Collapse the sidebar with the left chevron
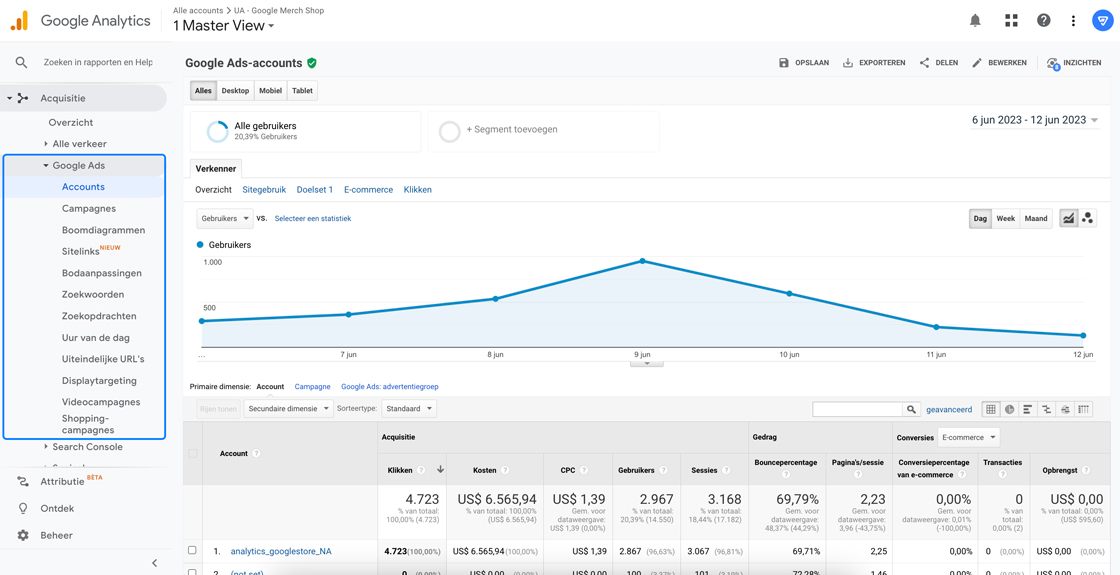The width and height of the screenshot is (1120, 575). pyautogui.click(x=155, y=563)
